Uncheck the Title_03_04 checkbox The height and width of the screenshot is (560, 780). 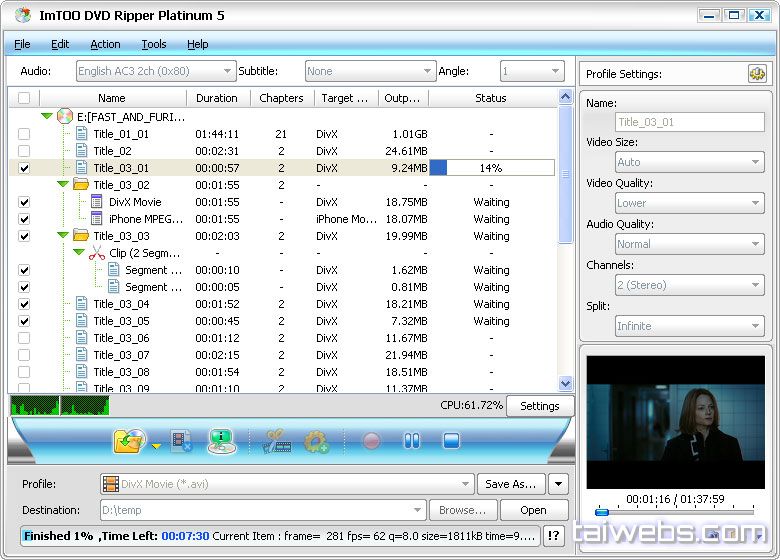coord(24,304)
